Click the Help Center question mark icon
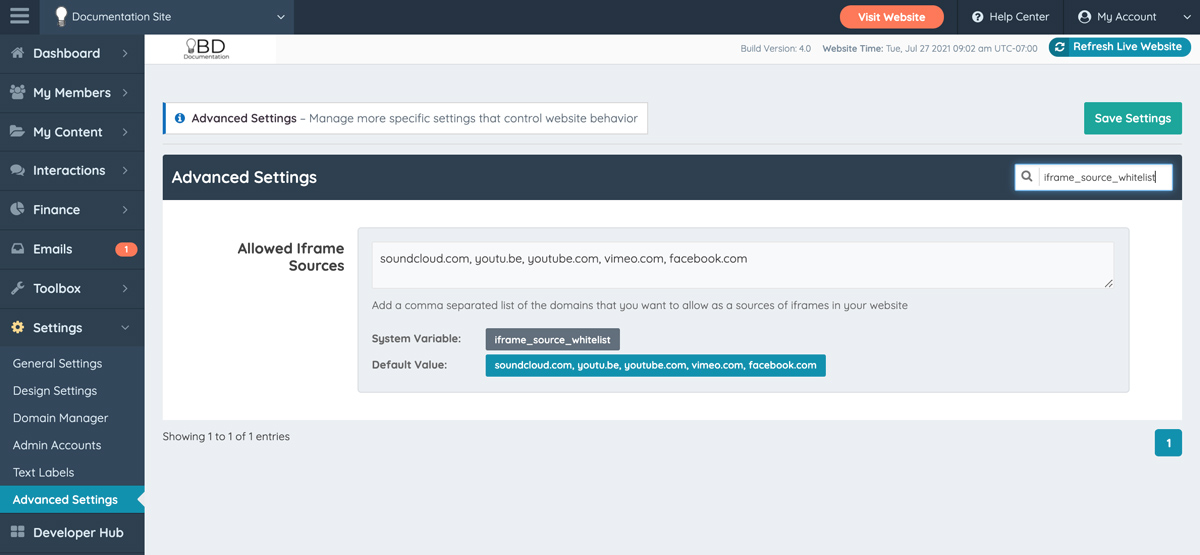This screenshot has height=555, width=1200. [x=978, y=17]
